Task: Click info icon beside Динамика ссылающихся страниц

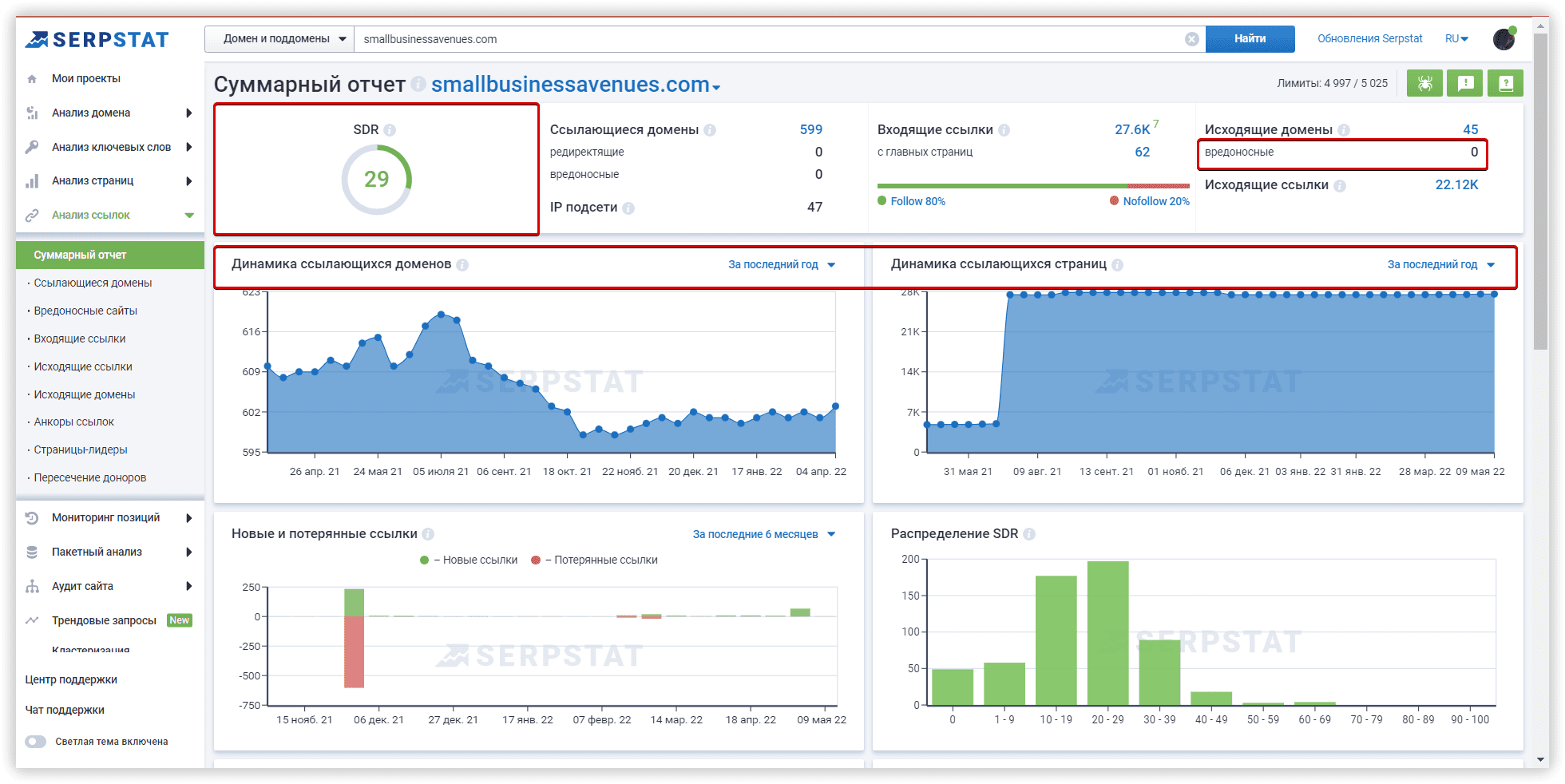Action: click(x=1118, y=265)
